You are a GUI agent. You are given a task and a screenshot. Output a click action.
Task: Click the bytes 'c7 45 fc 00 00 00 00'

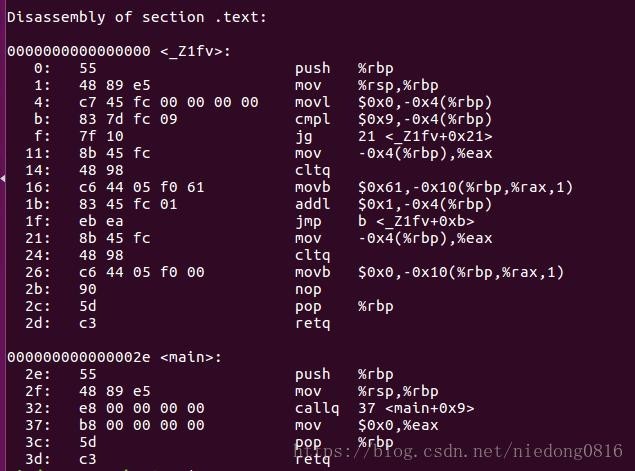[168, 102]
